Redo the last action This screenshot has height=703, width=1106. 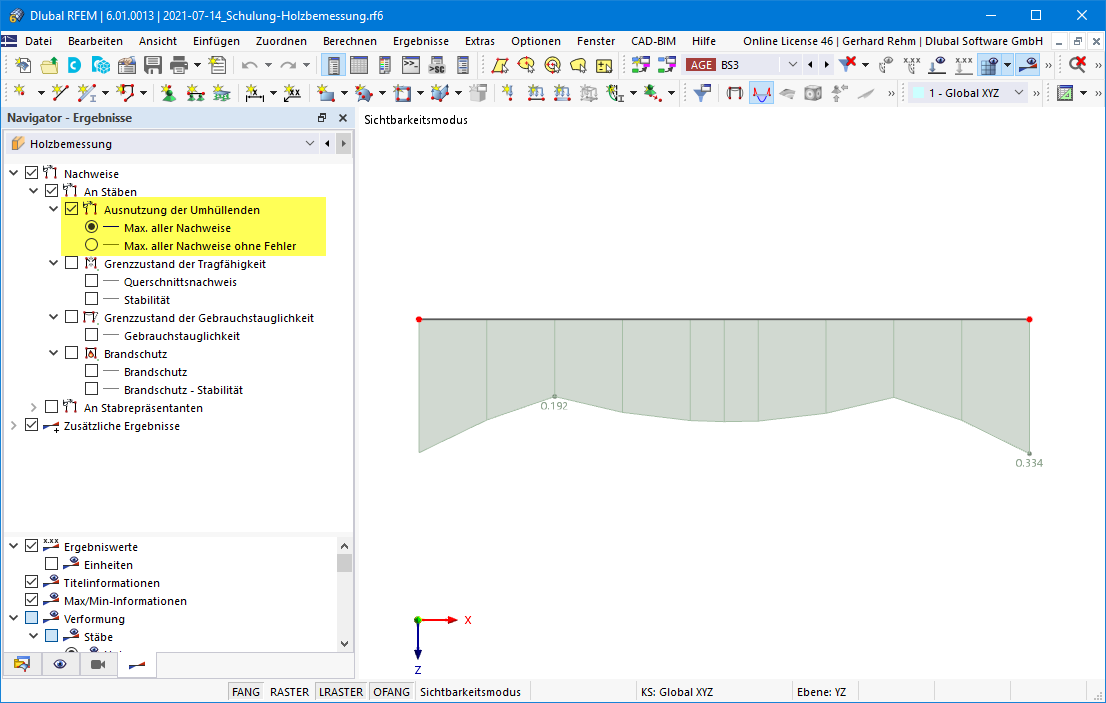coord(288,66)
